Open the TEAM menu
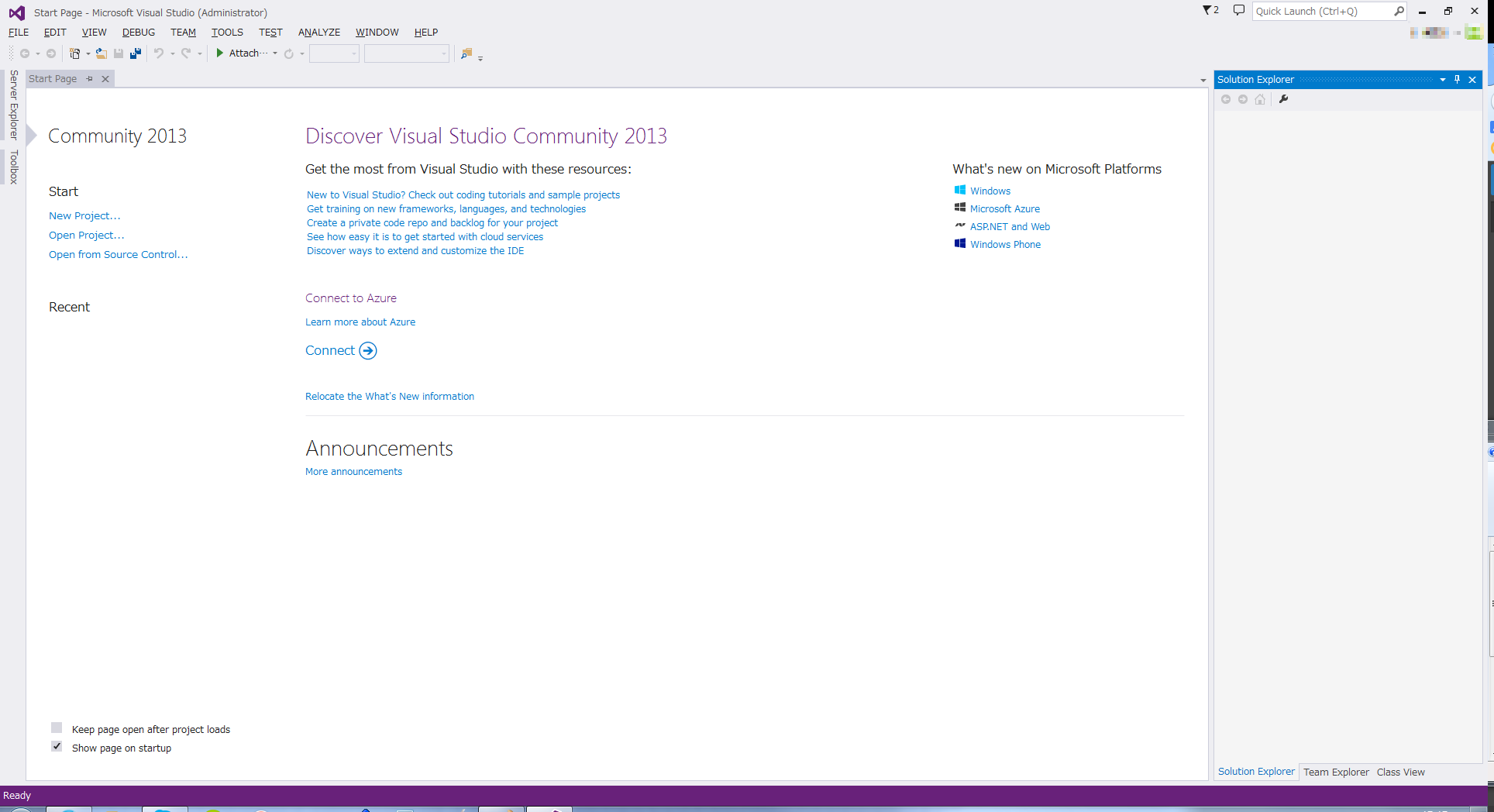The width and height of the screenshot is (1494, 812). pos(184,33)
